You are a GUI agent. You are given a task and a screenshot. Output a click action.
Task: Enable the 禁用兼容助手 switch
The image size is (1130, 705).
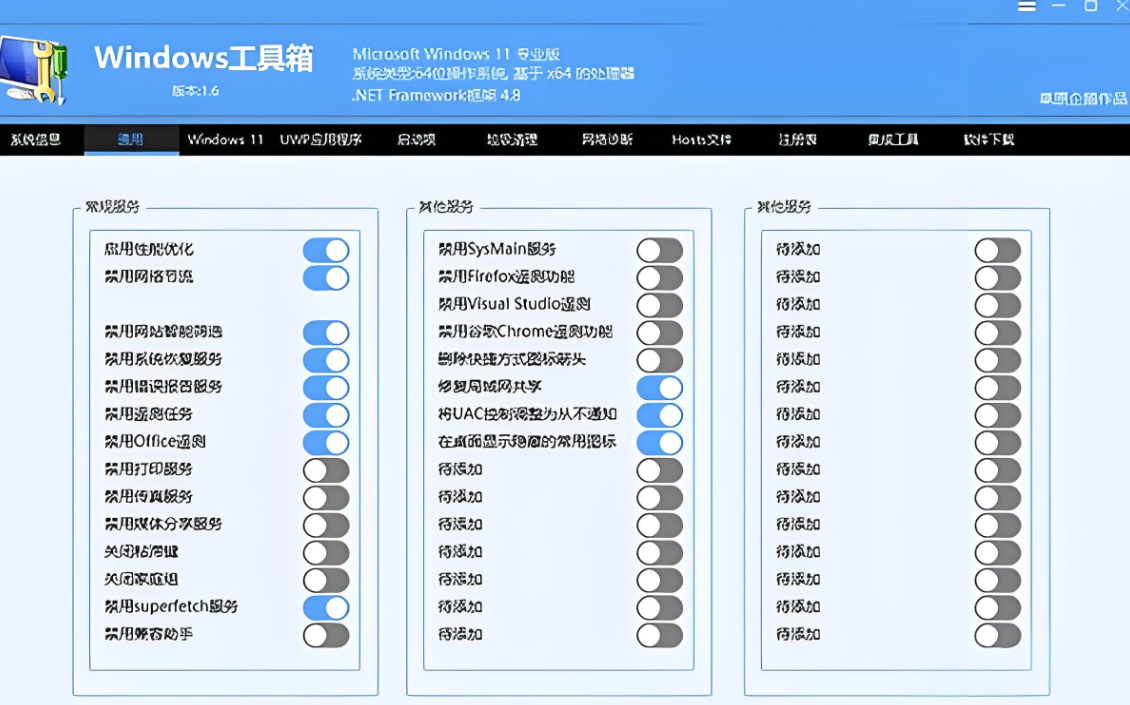[325, 633]
